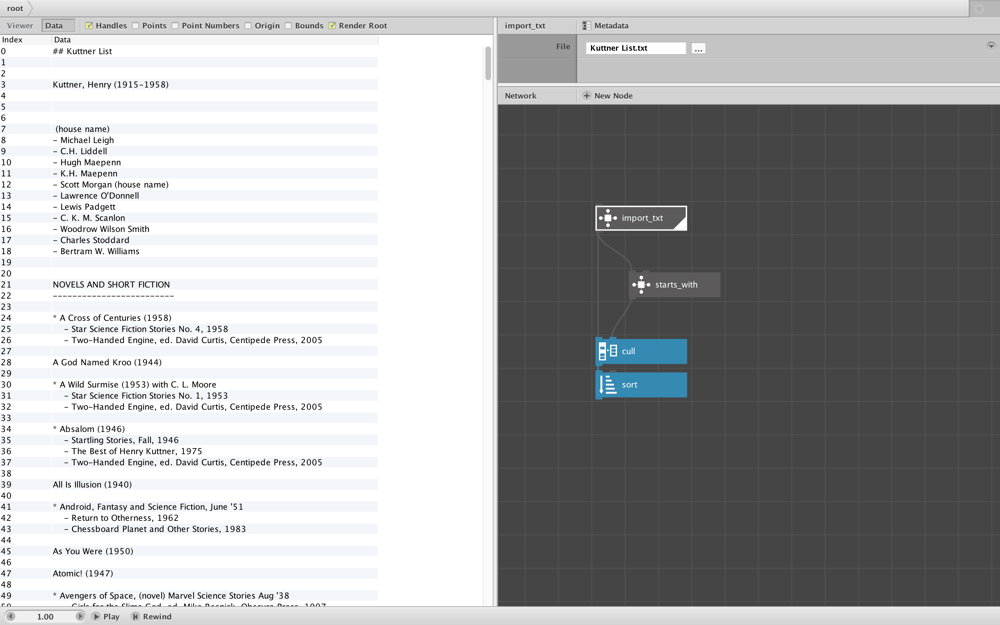Open the parameter panel's dropdown arrow
Screen dimensions: 1000x625
(x=991, y=46)
